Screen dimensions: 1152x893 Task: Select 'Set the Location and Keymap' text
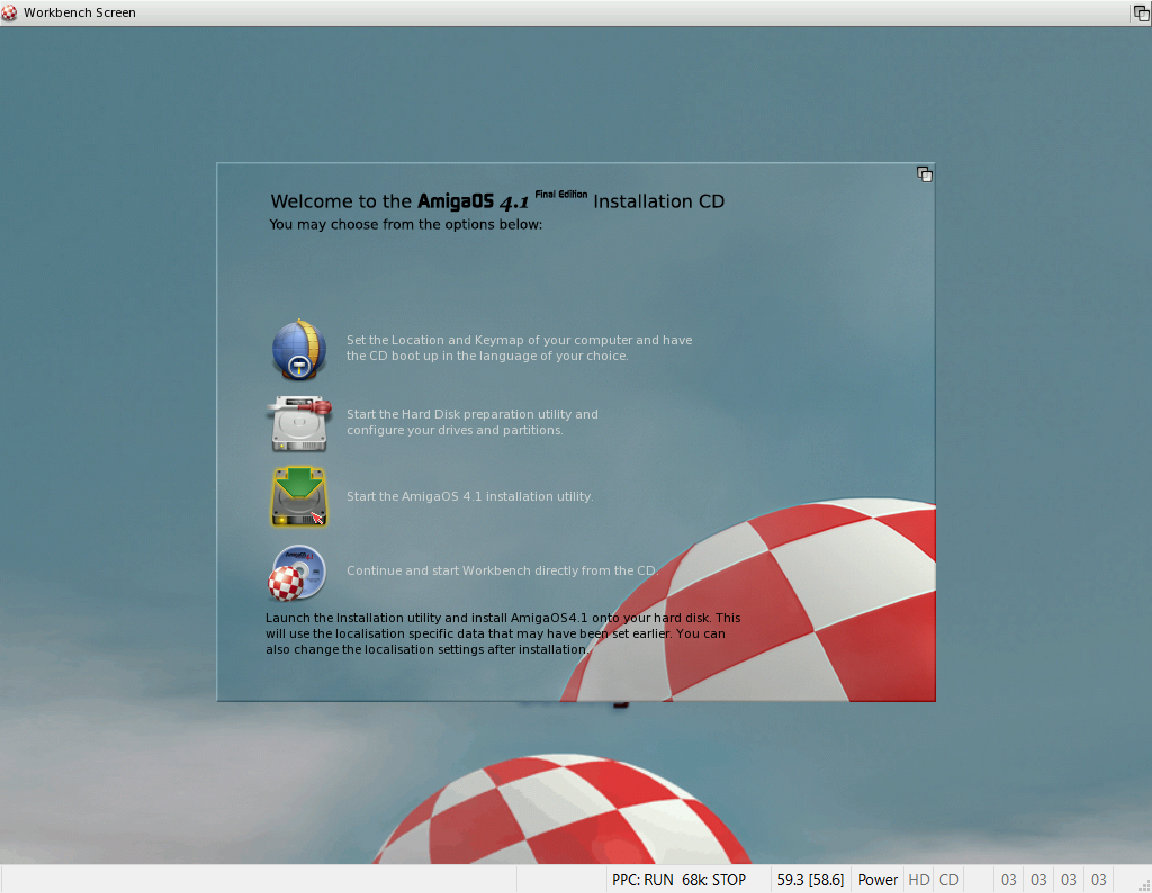point(519,348)
